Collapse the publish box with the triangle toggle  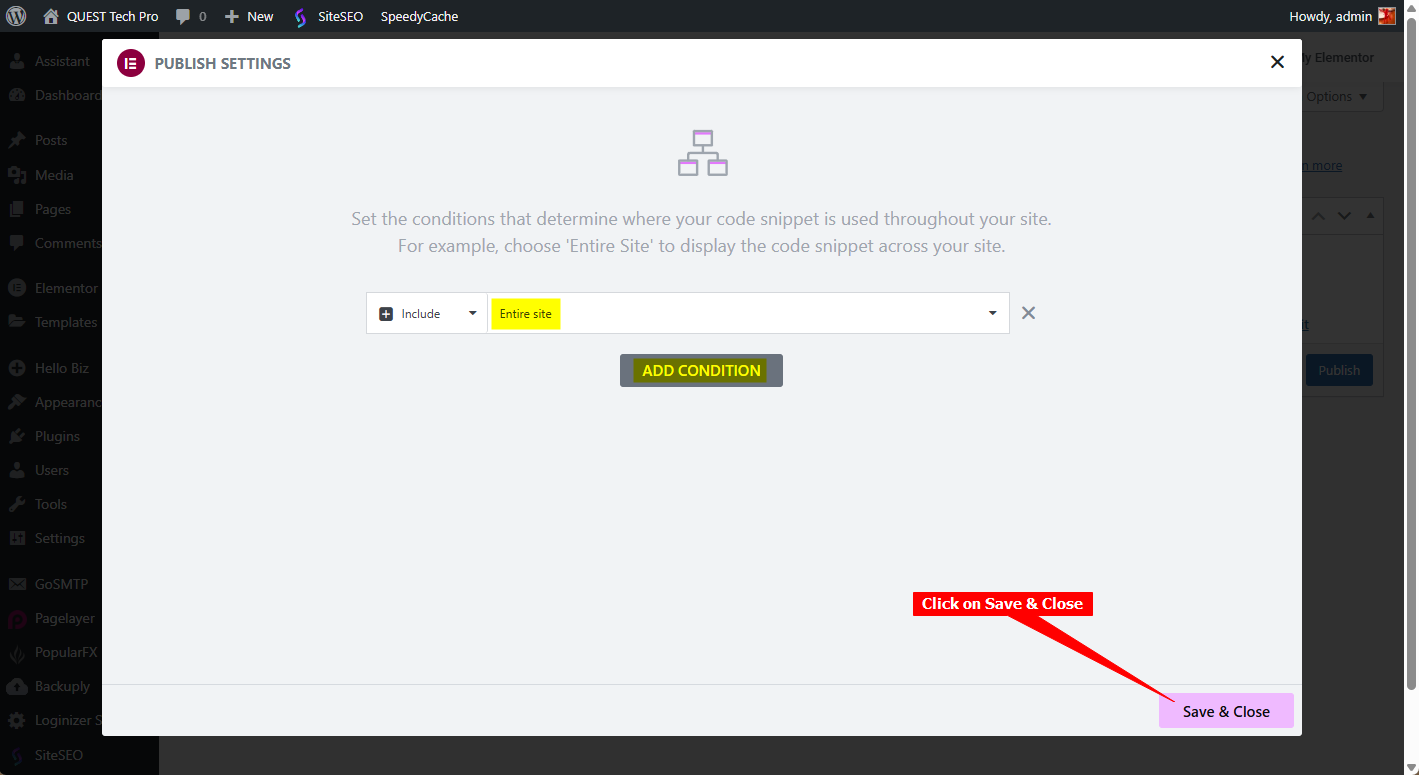point(1370,216)
